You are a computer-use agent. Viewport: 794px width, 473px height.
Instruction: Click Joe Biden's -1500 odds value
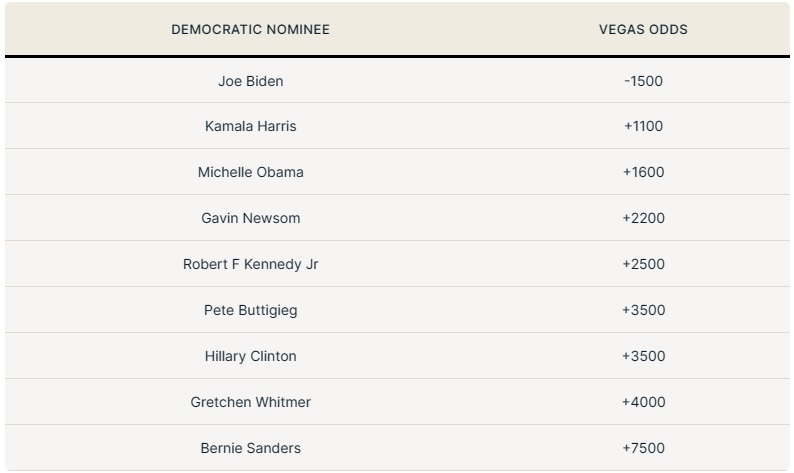pos(643,81)
